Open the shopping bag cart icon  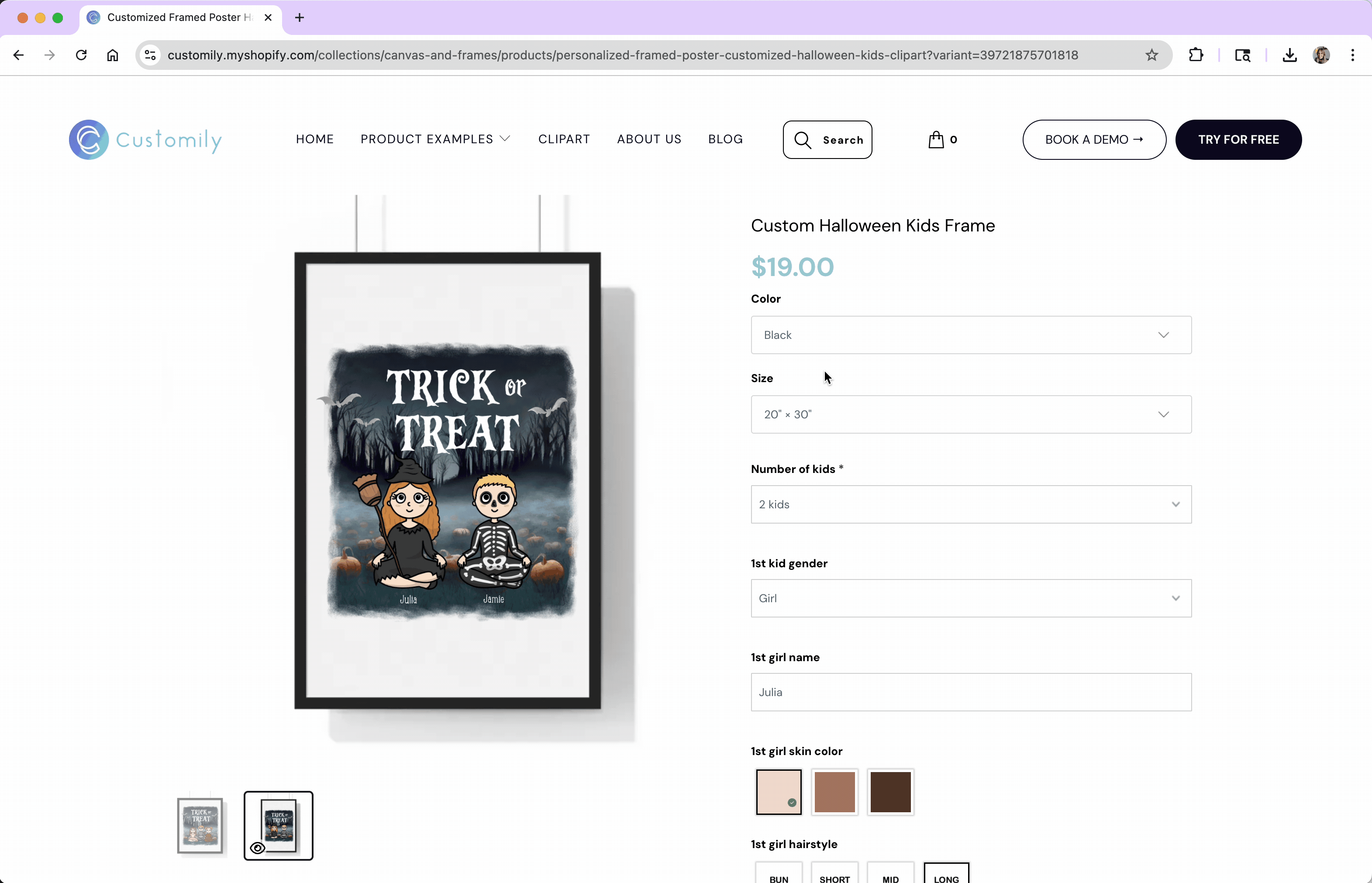(936, 139)
